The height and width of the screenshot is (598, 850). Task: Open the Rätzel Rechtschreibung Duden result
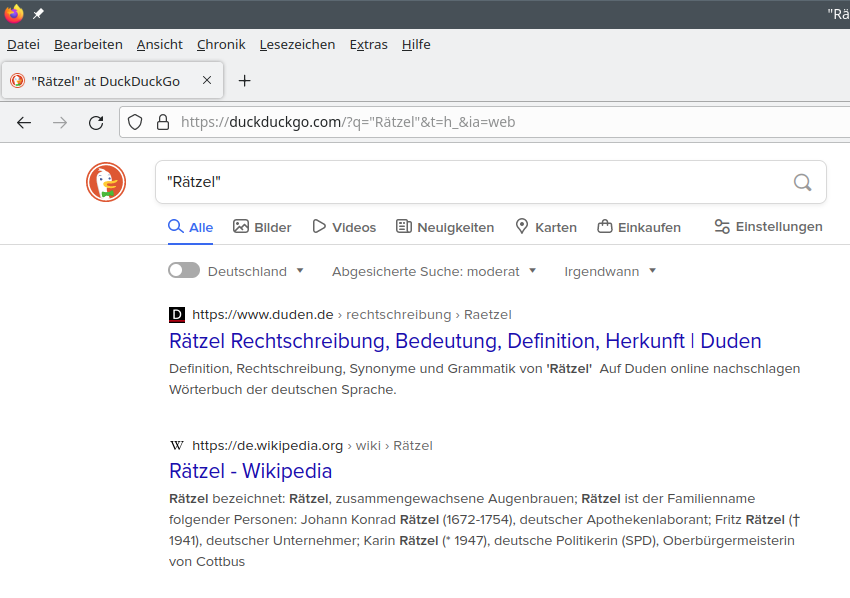click(x=465, y=341)
